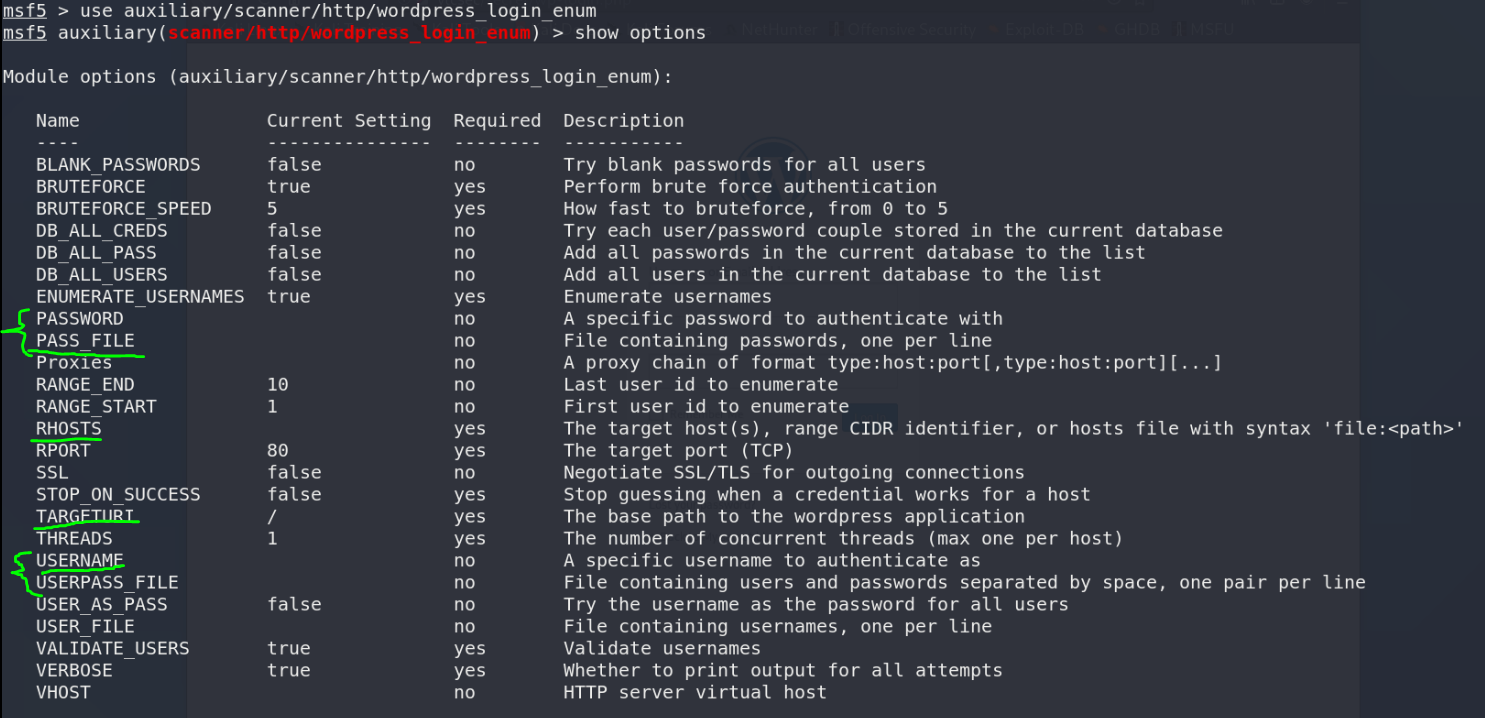Screen dimensions: 1485x718
Task: Click the "Description" column header
Action: tap(623, 121)
